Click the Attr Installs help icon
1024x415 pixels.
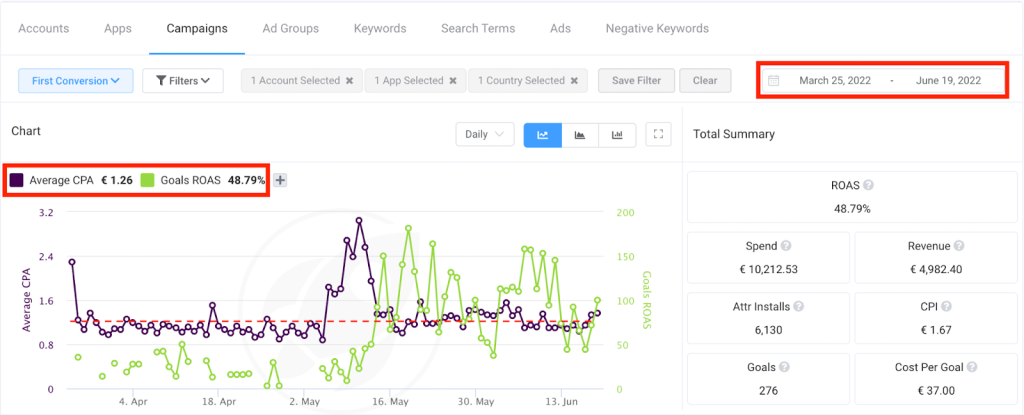click(x=799, y=306)
